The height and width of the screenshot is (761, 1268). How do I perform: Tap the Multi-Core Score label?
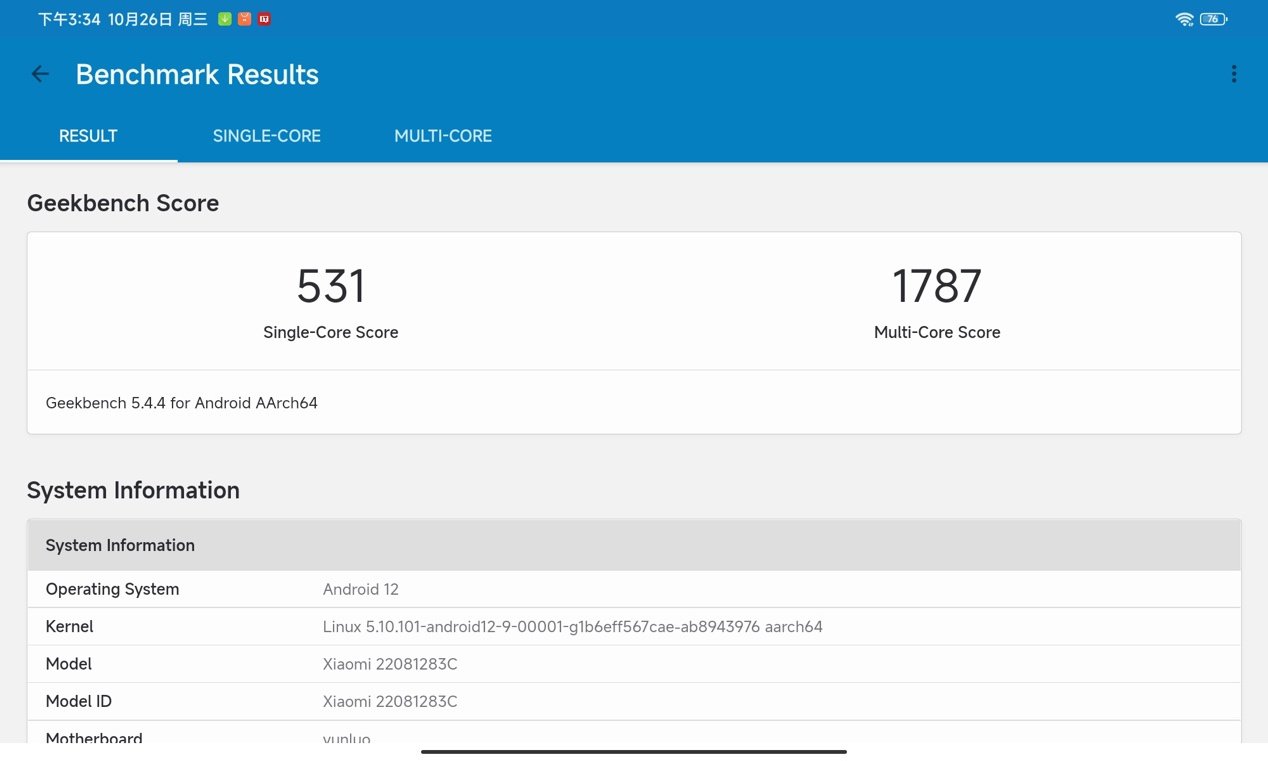(x=937, y=332)
